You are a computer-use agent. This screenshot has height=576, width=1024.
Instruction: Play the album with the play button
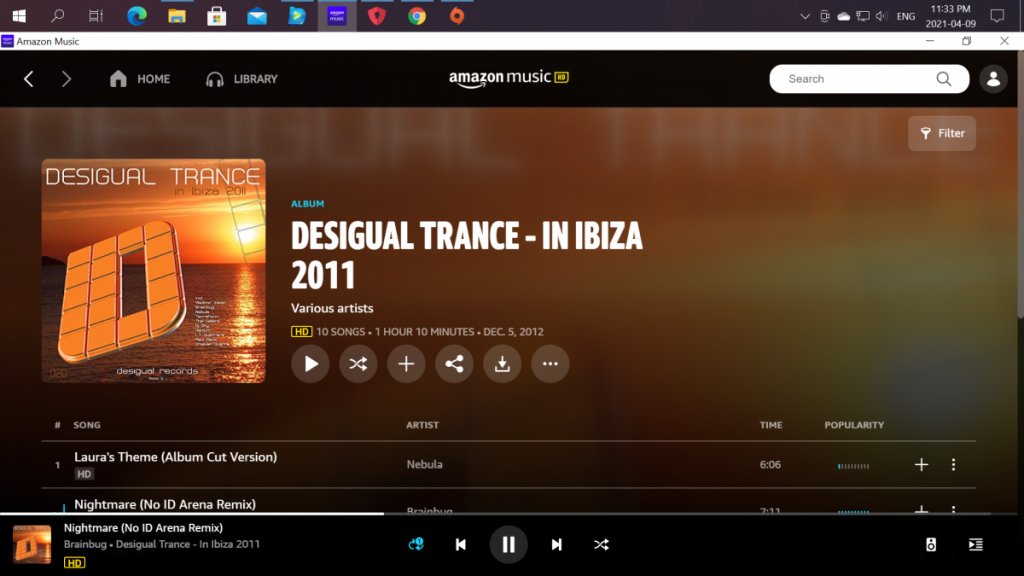[x=310, y=364]
